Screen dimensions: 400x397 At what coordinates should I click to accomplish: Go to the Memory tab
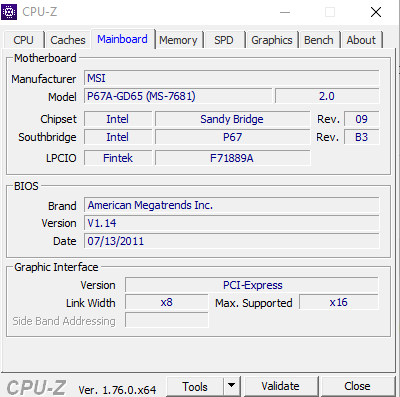178,40
